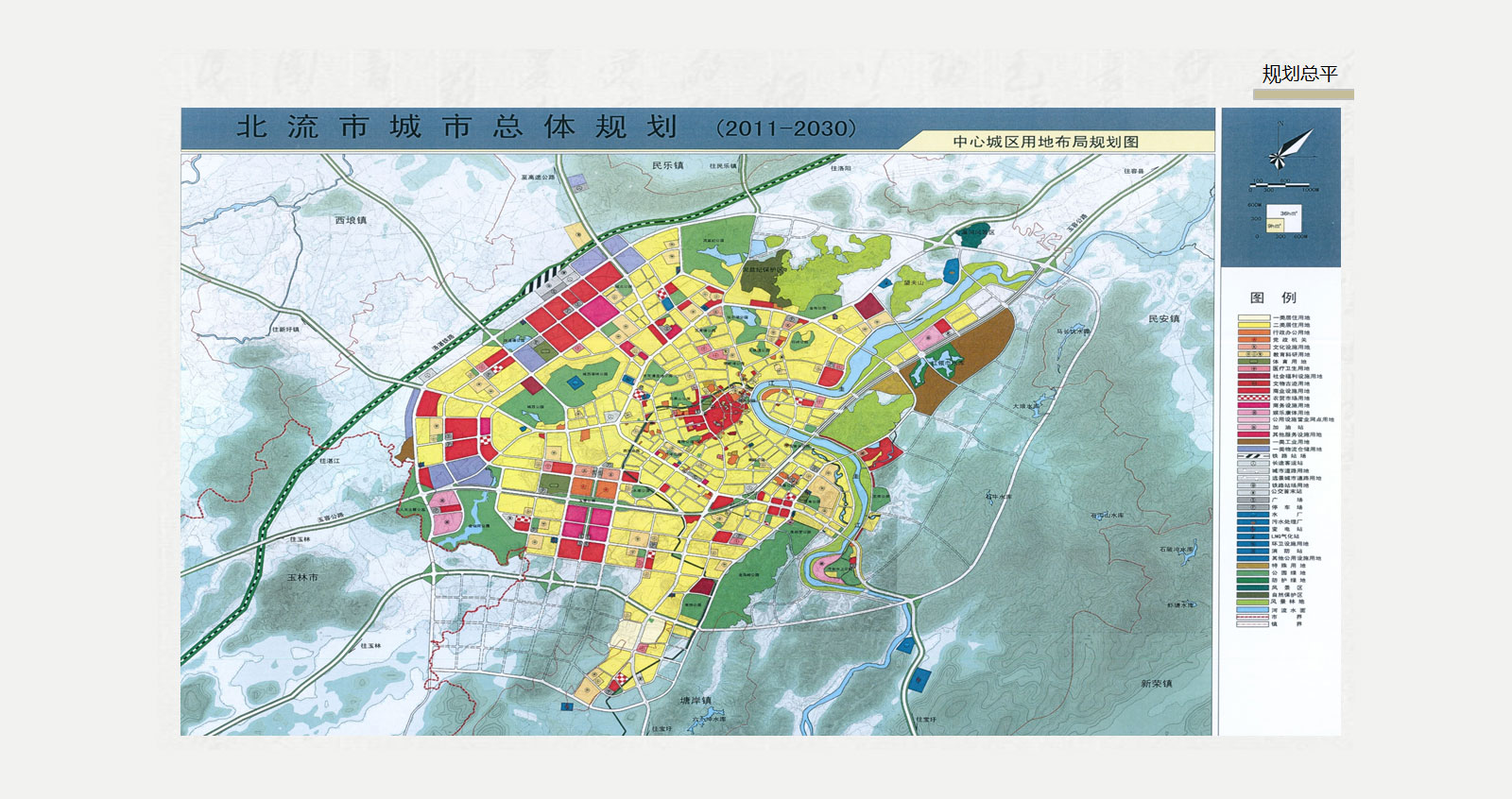Click the scale bar under the compass

1280,185
